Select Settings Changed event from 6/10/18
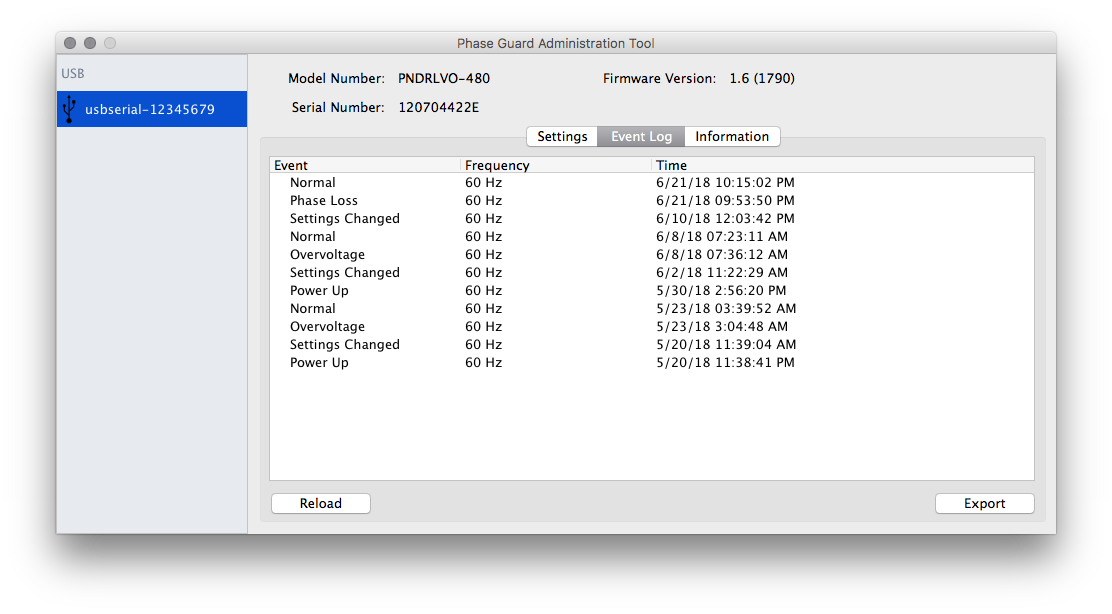Screen dimensions: 1112x614 [652, 218]
